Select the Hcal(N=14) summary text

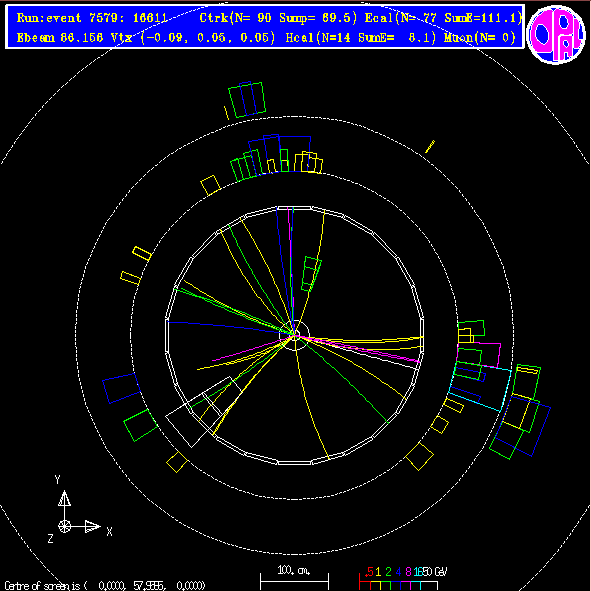point(361,38)
